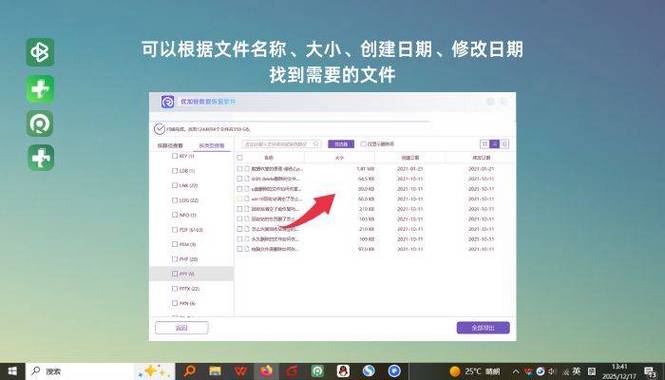Open the red swirl app on the taskbar
The width and height of the screenshot is (665, 380).
[x=292, y=372]
